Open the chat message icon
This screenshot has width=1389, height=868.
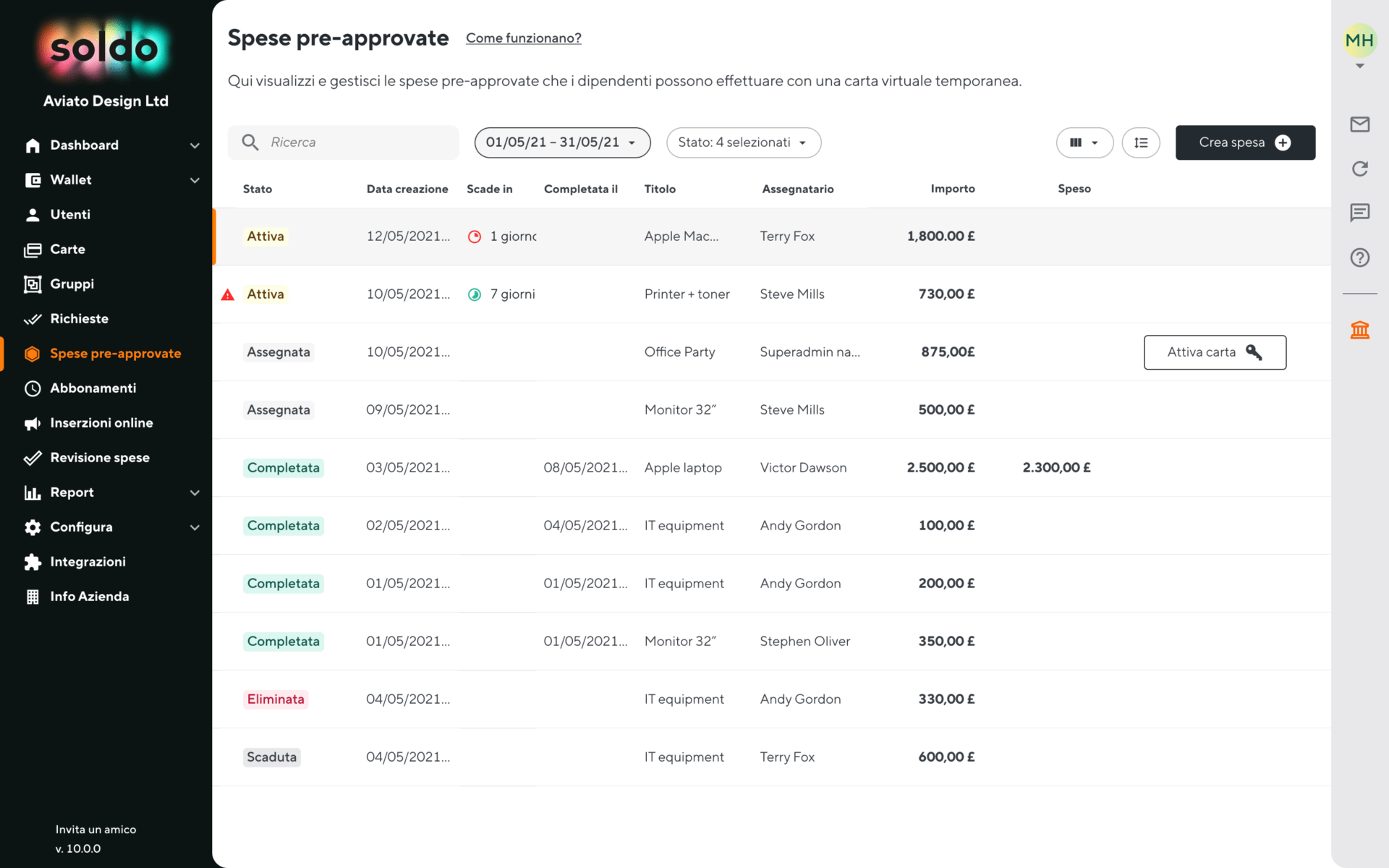[1359, 213]
